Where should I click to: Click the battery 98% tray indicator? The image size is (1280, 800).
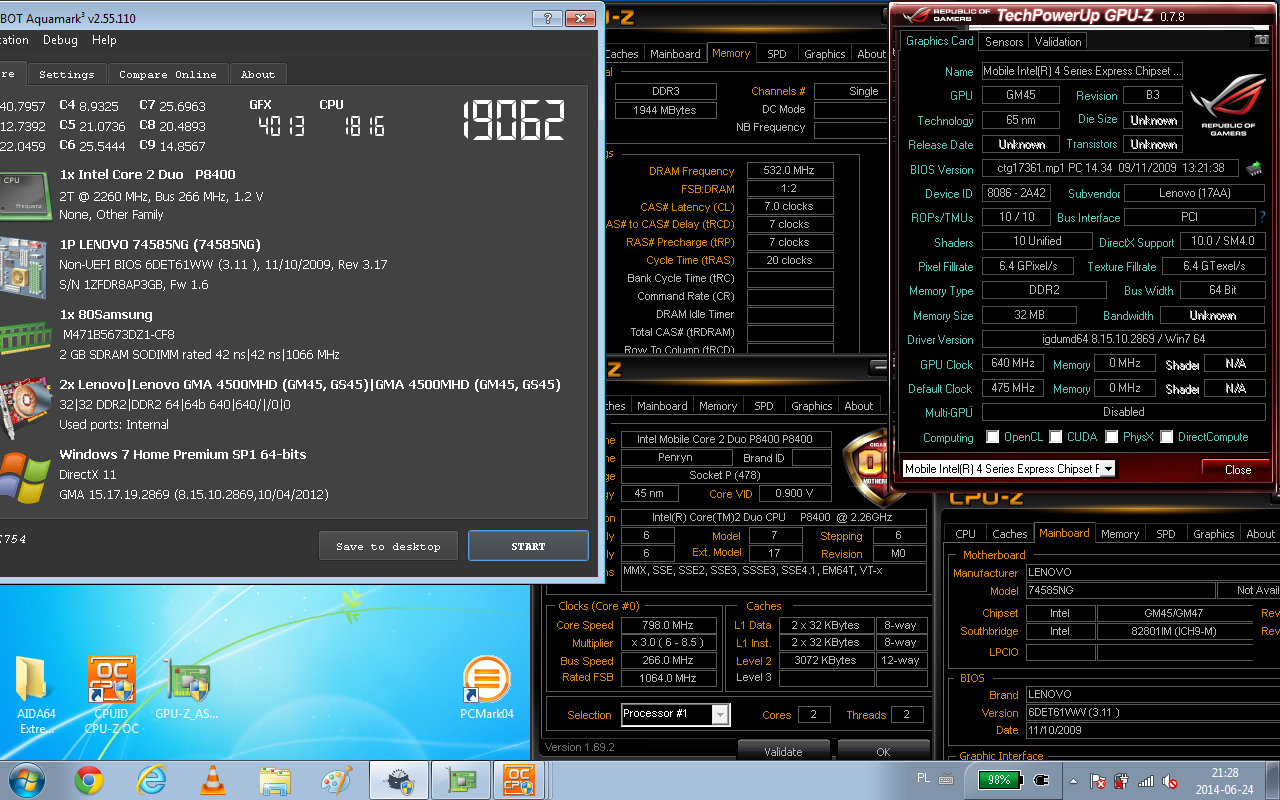[x=999, y=779]
